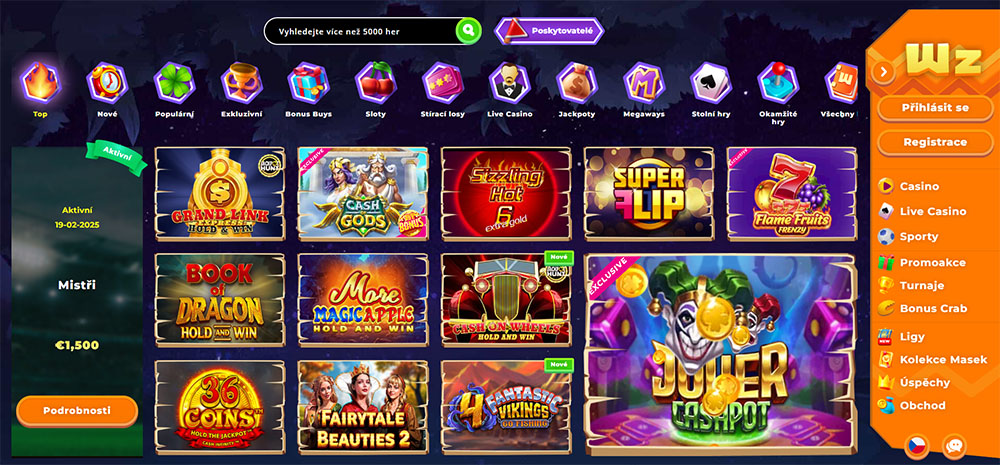
Task: Open the Nové alarm clock category
Action: [107, 83]
